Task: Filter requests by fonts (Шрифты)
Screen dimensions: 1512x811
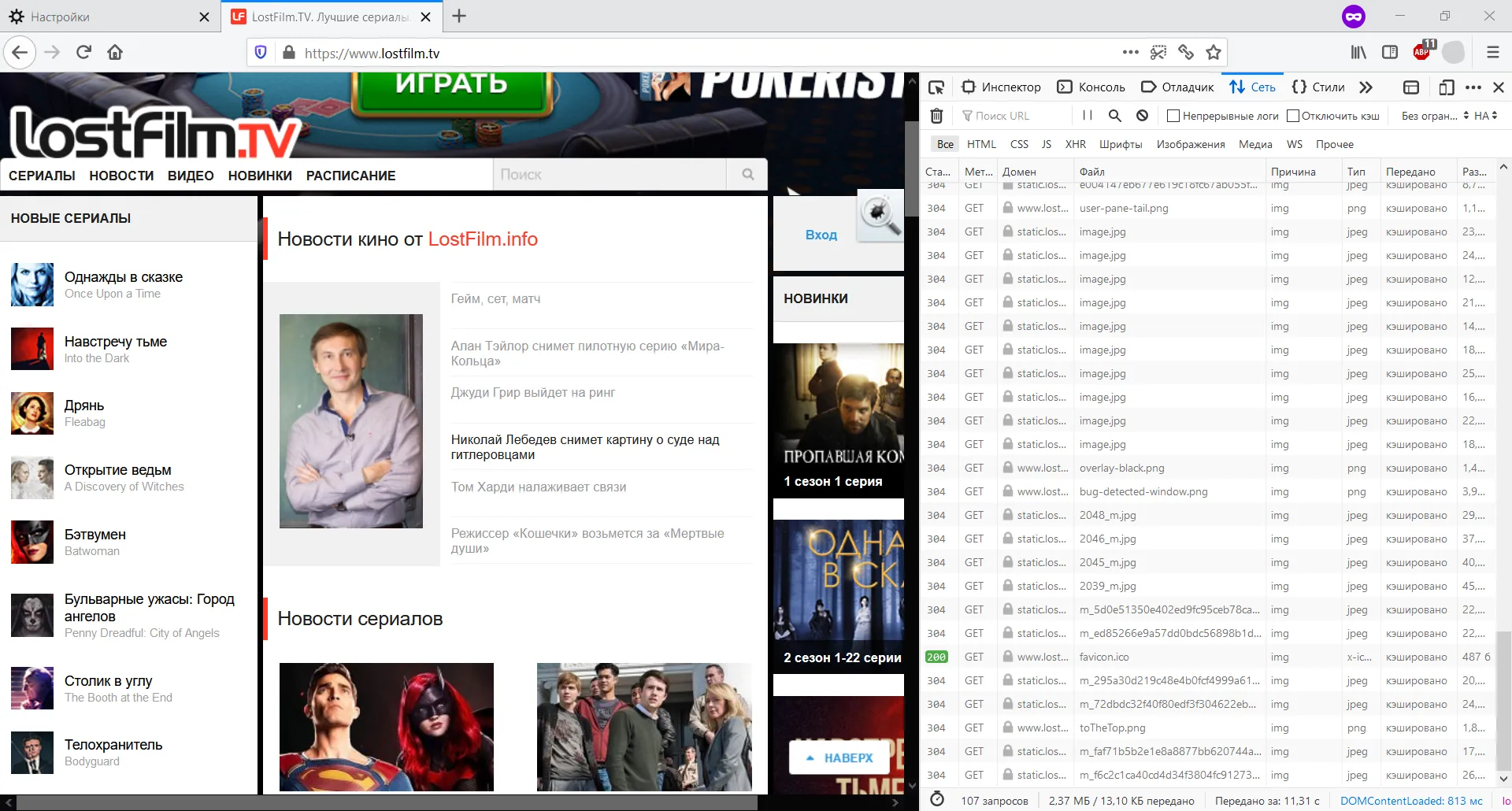Action: coord(1121,144)
